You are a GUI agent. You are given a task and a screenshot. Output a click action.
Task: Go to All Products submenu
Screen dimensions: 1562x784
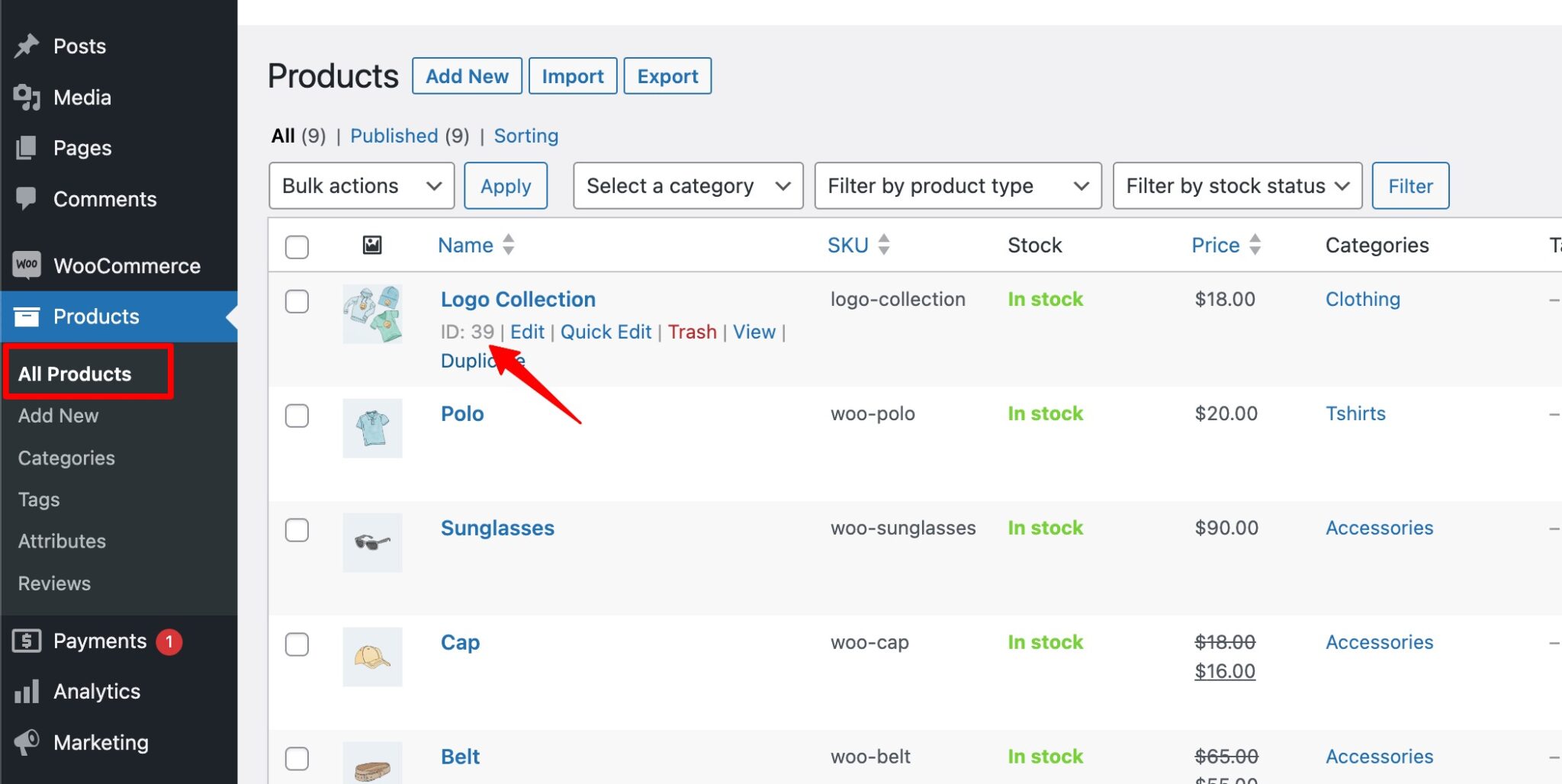click(x=75, y=374)
